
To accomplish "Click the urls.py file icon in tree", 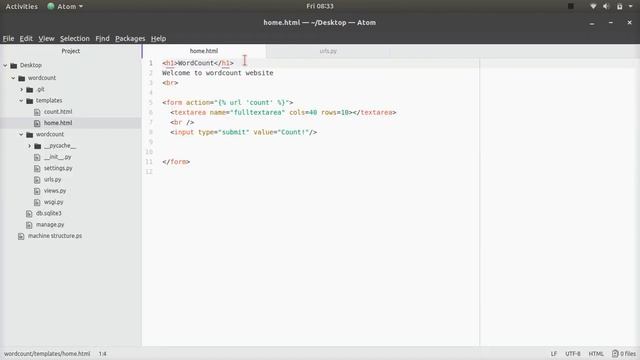I will (37, 180).
